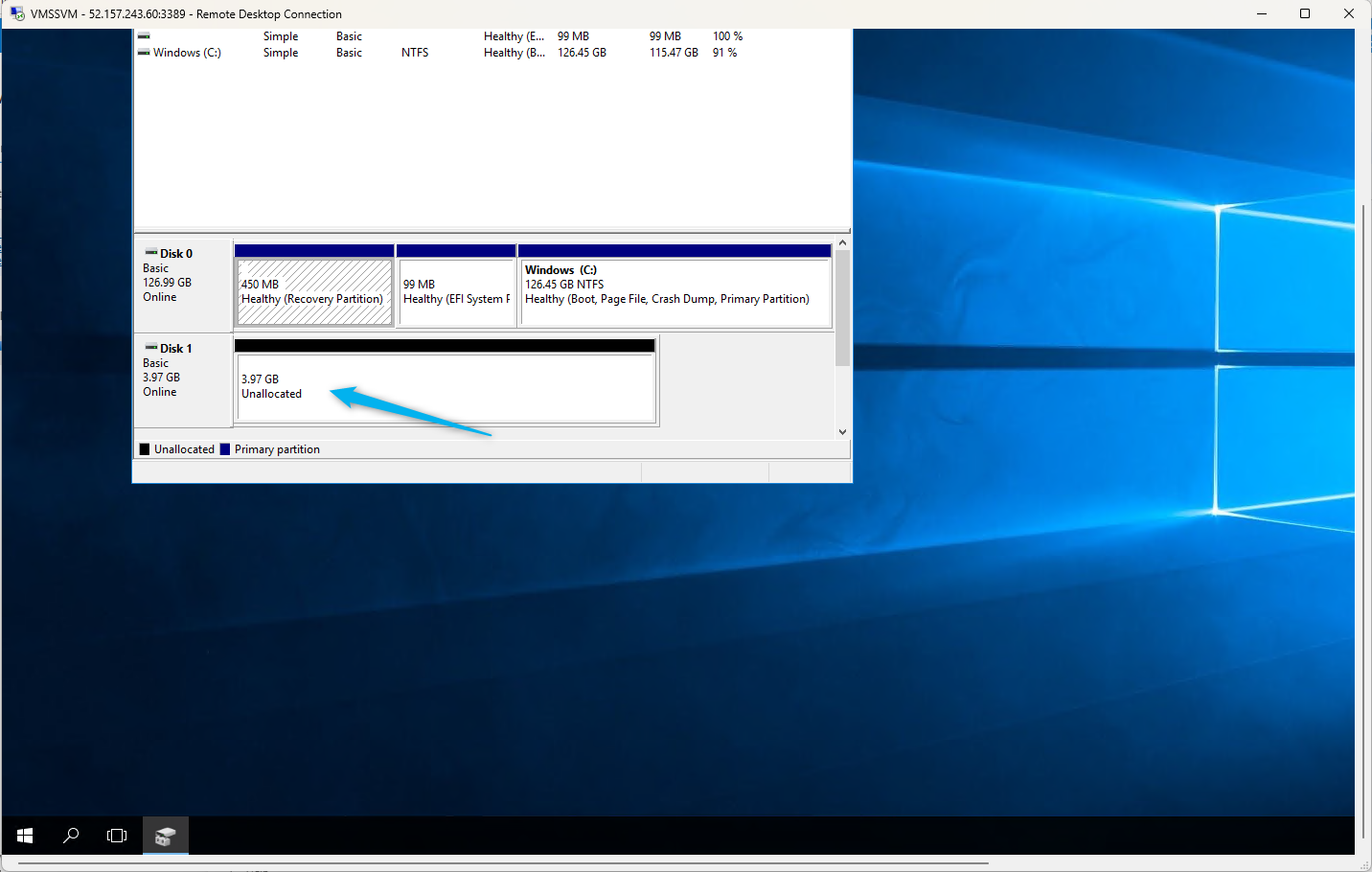Click the black Unallocated legend swatch
1372x872 pixels.
coord(145,449)
